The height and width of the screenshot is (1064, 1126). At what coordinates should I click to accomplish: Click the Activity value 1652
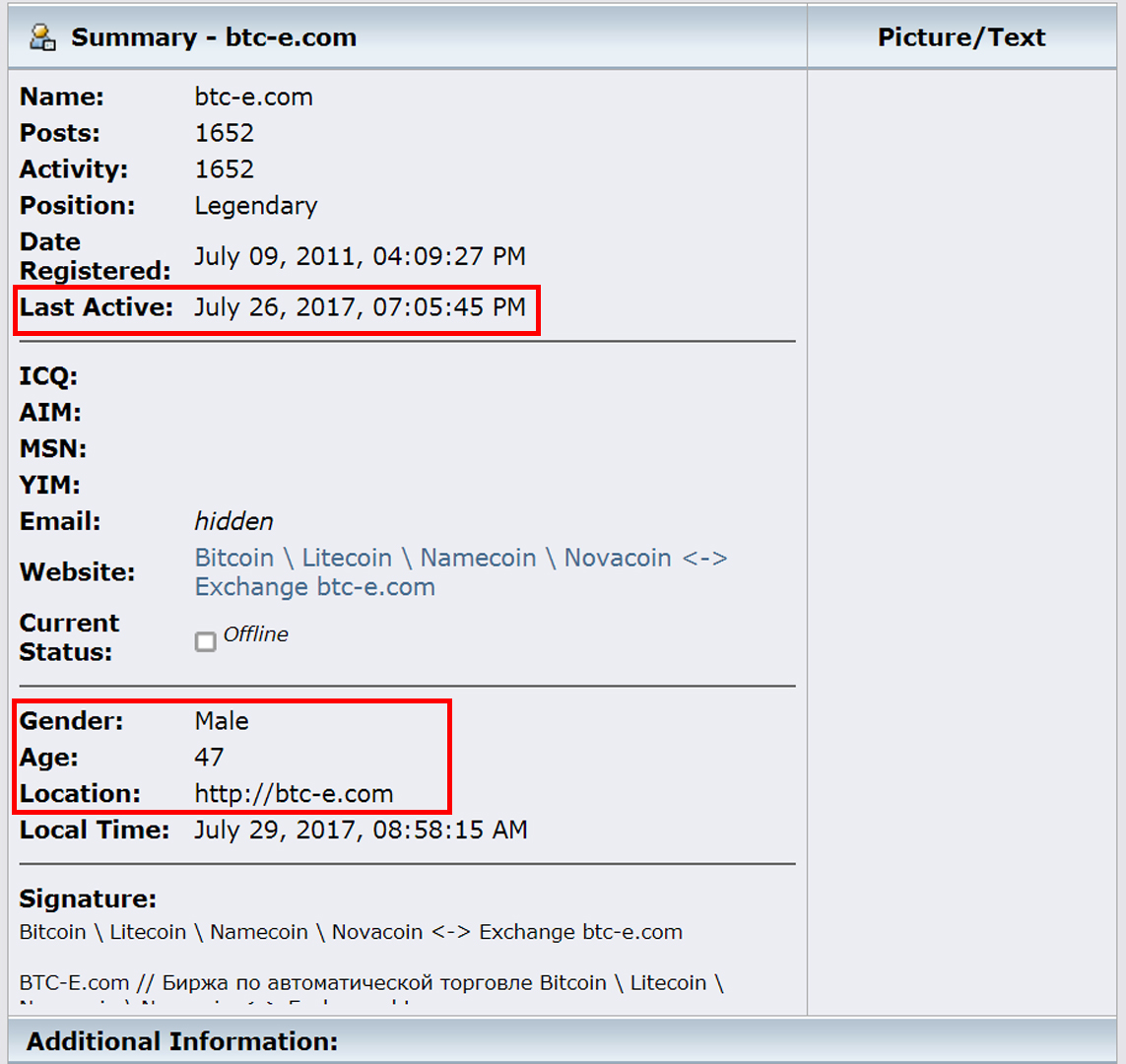tap(225, 169)
